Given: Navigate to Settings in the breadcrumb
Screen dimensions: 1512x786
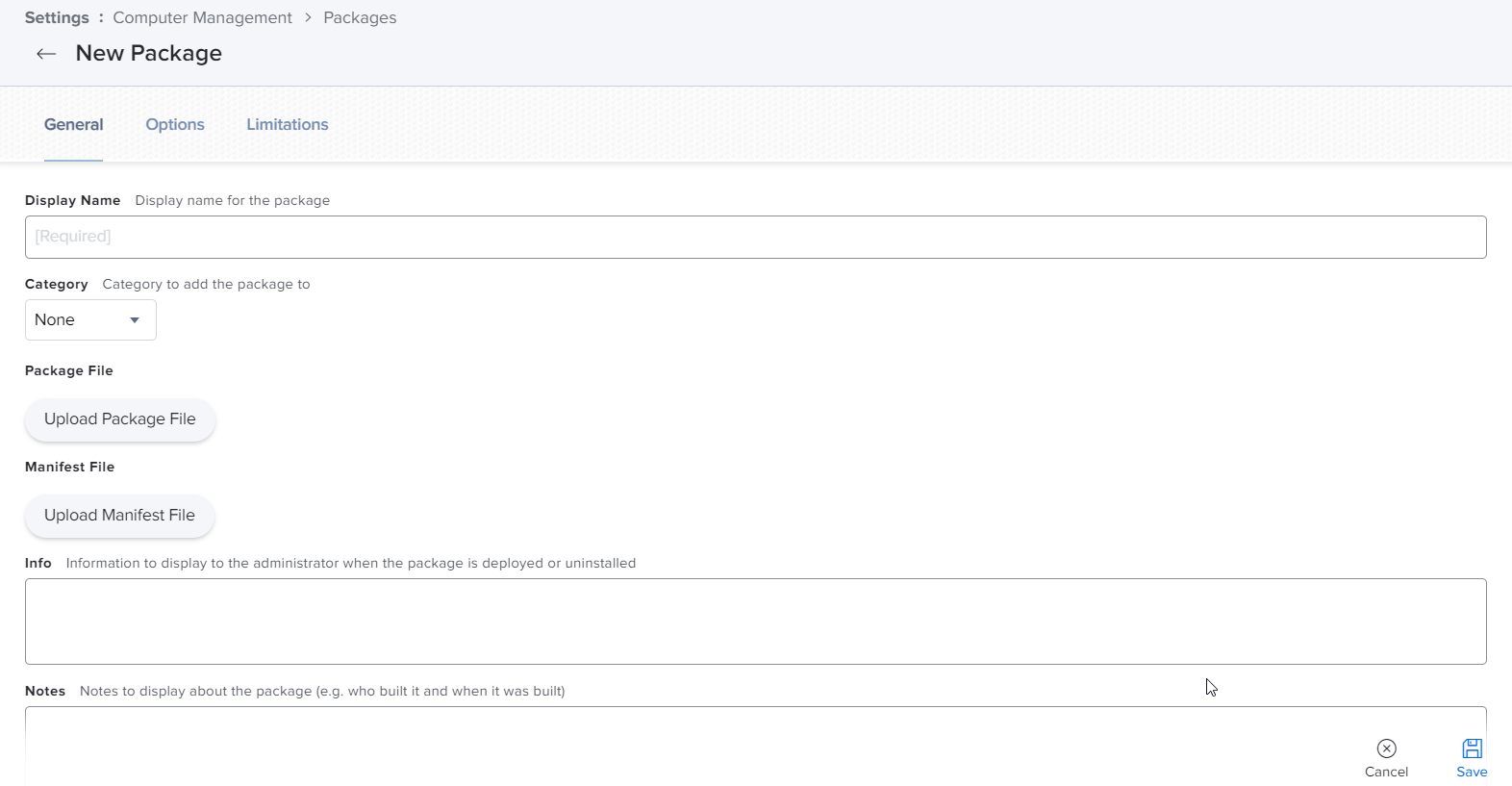Looking at the screenshot, I should [57, 18].
